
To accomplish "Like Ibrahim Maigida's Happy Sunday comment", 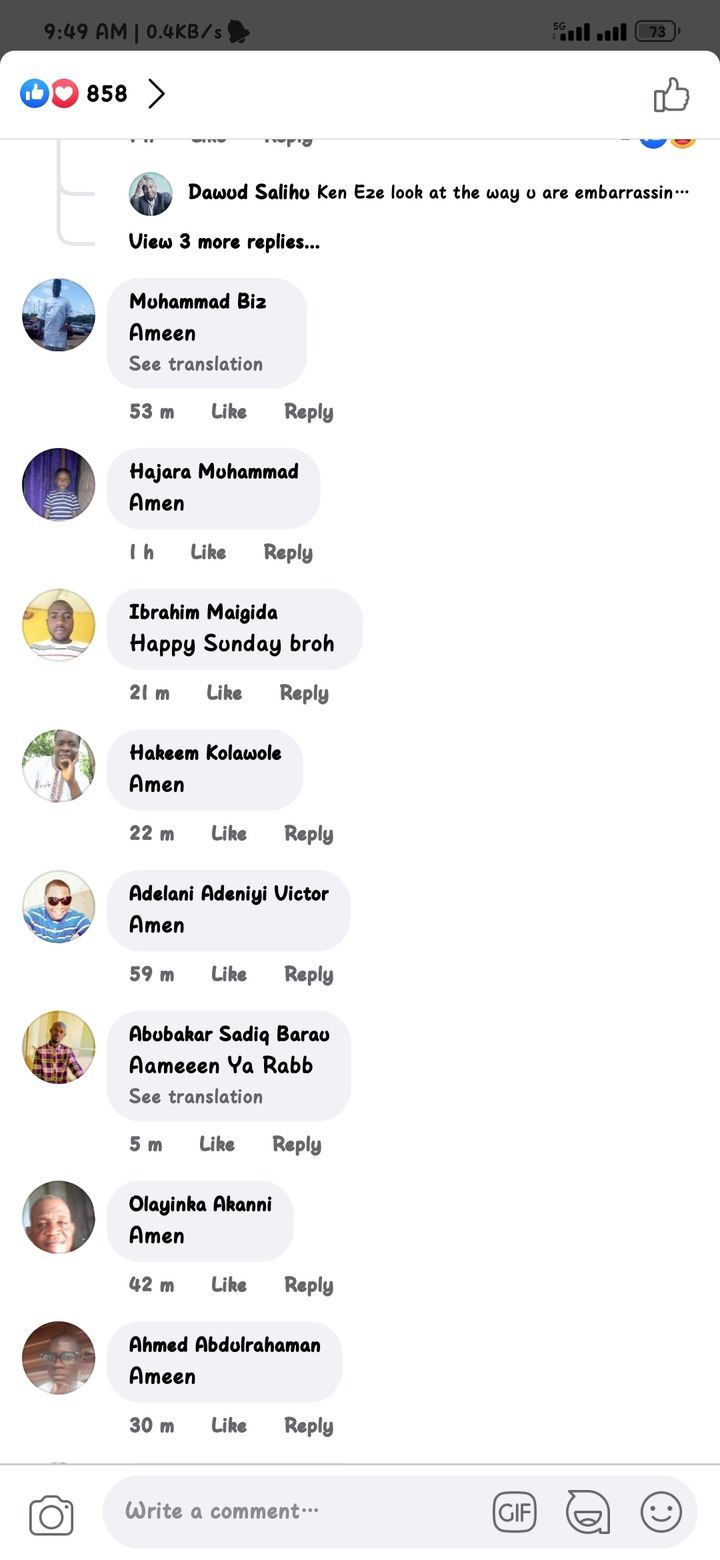I will pyautogui.click(x=224, y=693).
